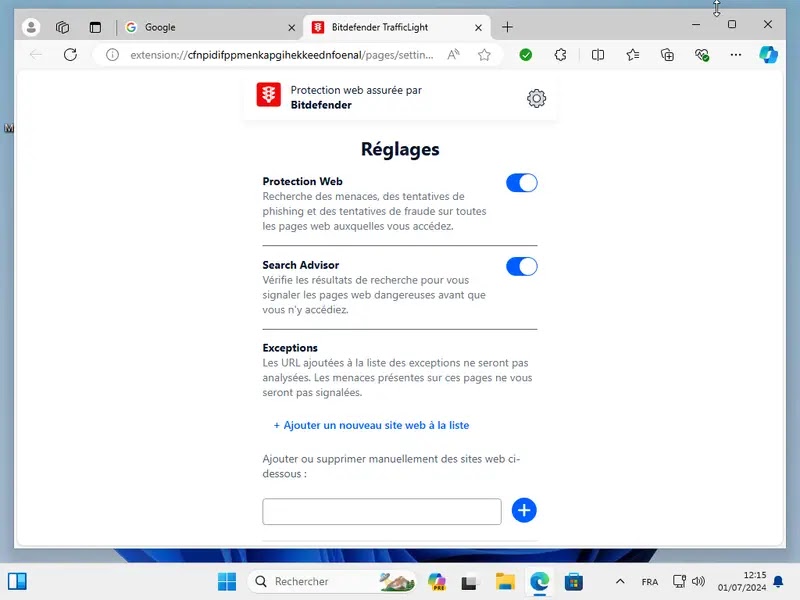Open the Extensions puzzle icon
This screenshot has width=800, height=600.
(560, 55)
